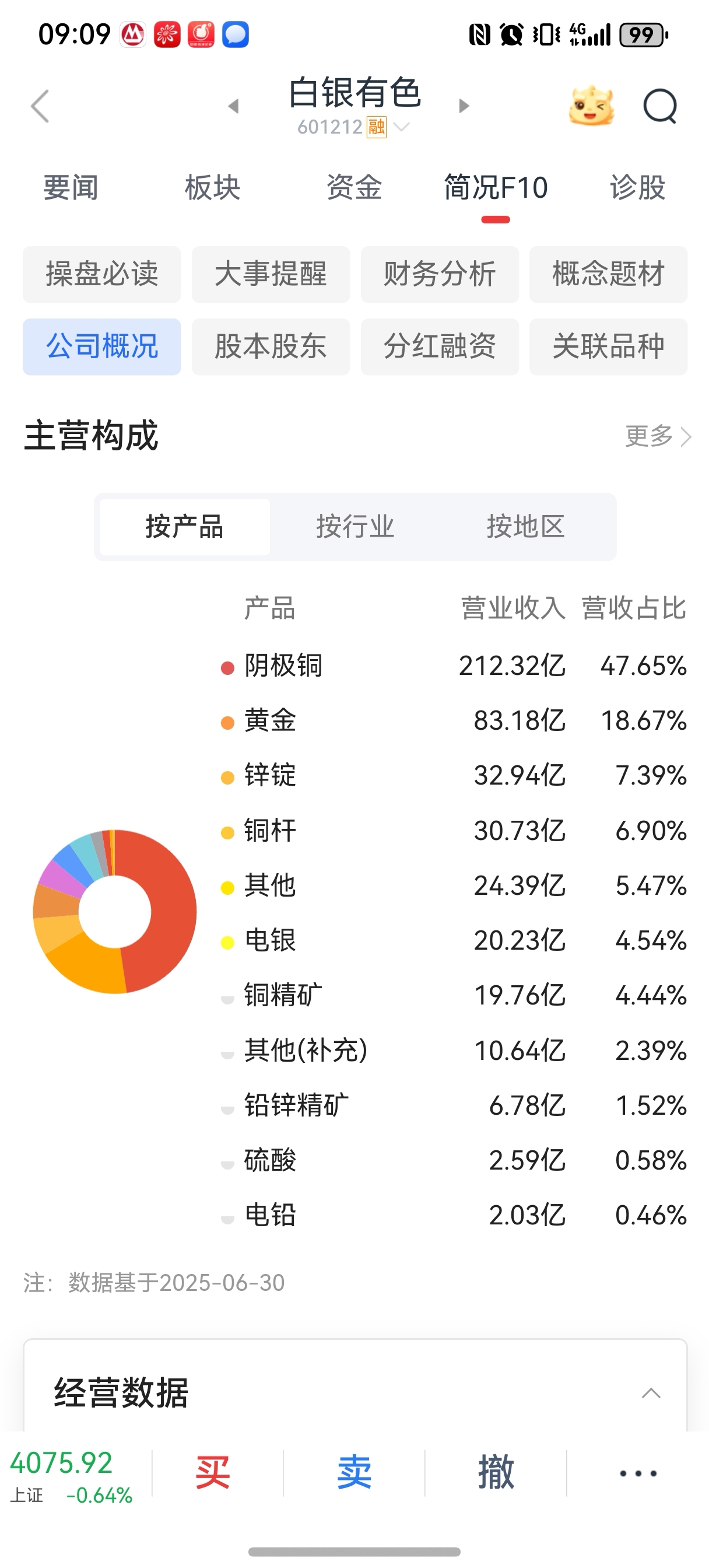Tap the blue 卖 button
The height and width of the screenshot is (1568, 709).
click(x=354, y=1473)
